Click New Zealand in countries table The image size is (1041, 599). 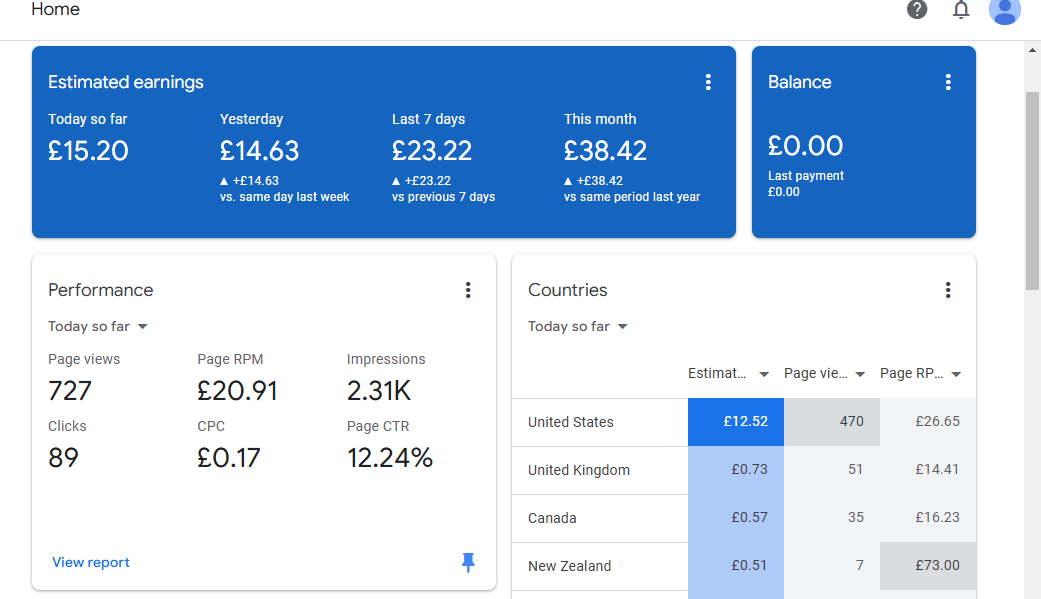[569, 566]
